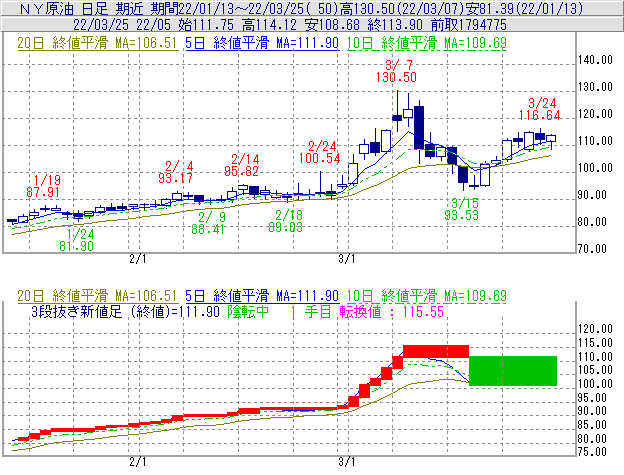The height and width of the screenshot is (475, 624).
Task: Click the tall March 7 candlestick with highest wick
Action: click(397, 111)
